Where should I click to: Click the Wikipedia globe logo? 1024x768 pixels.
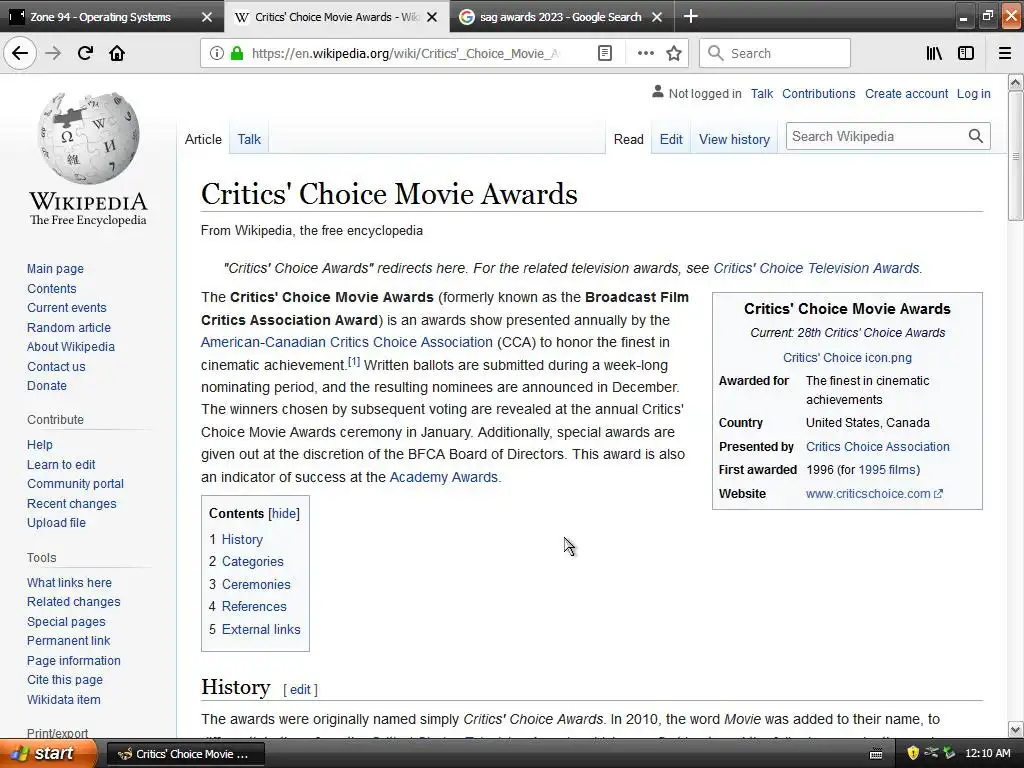point(88,138)
